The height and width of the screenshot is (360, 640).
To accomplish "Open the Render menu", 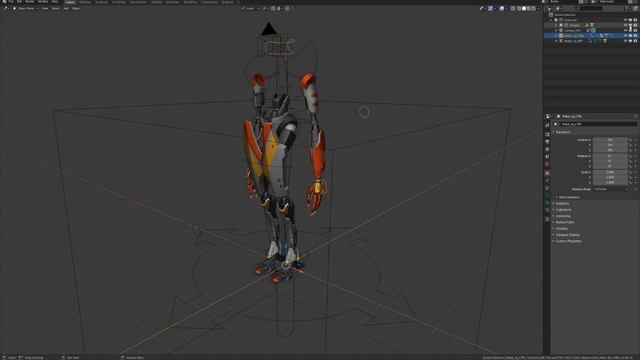I will (x=30, y=2).
